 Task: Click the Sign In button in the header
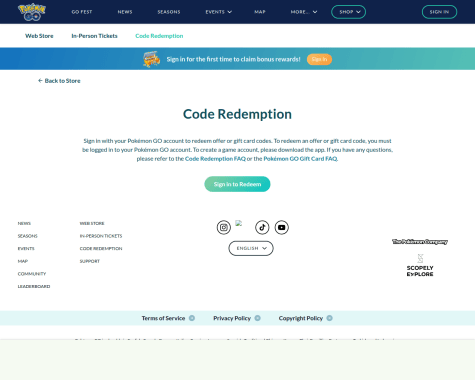[x=439, y=12]
